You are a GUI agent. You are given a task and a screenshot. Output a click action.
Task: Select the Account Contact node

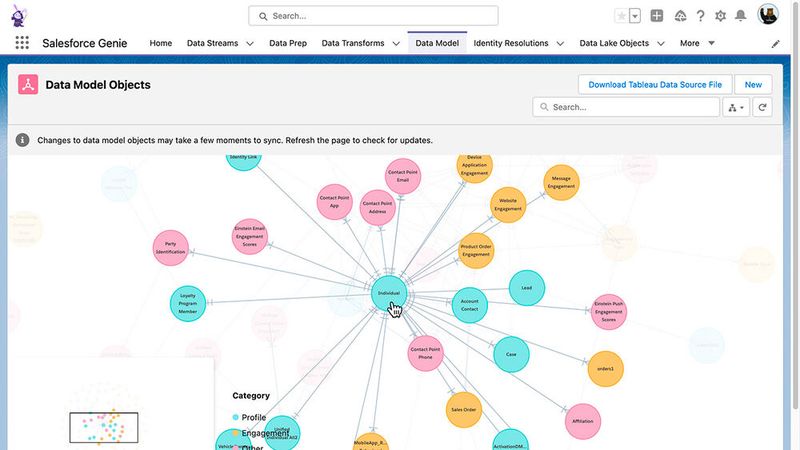tap(469, 305)
